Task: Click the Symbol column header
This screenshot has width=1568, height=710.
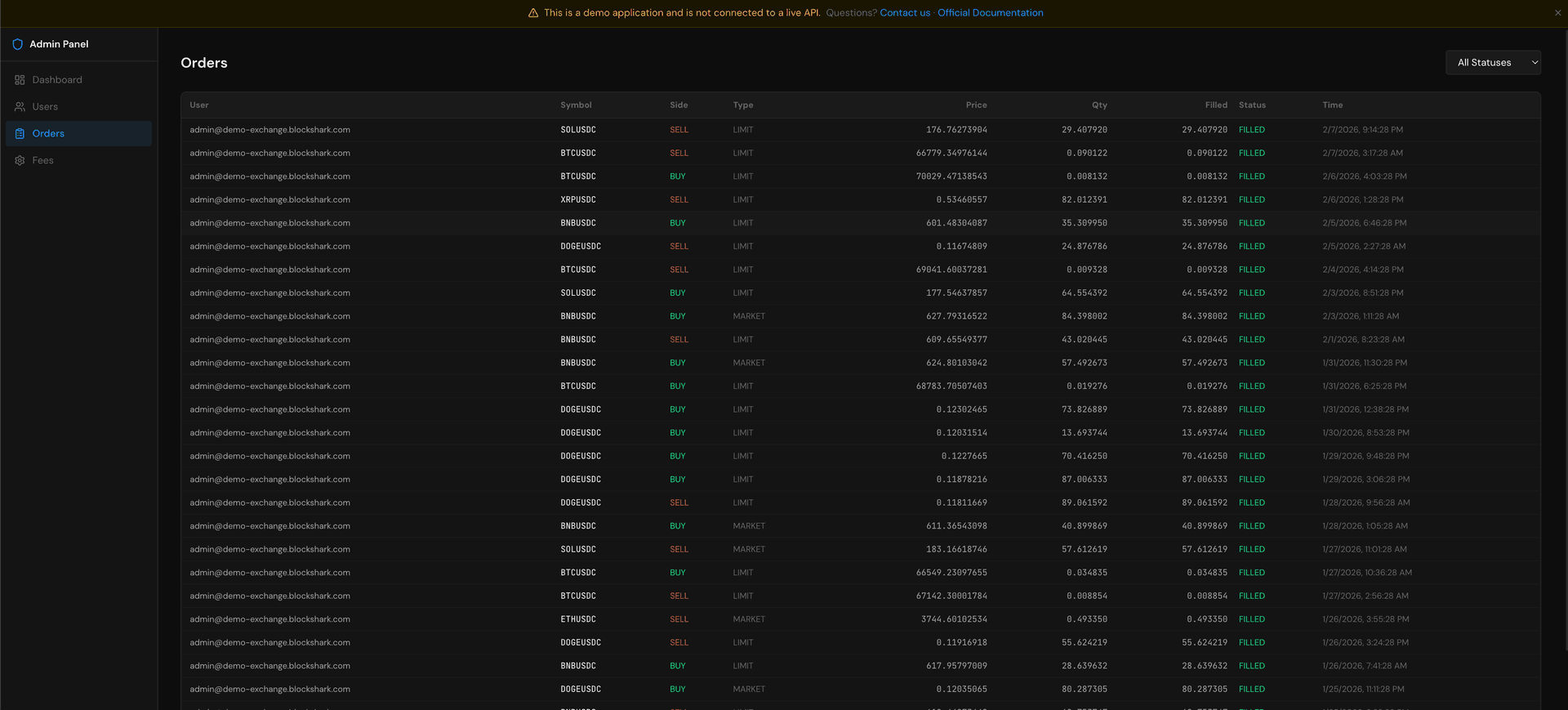Action: [576, 105]
